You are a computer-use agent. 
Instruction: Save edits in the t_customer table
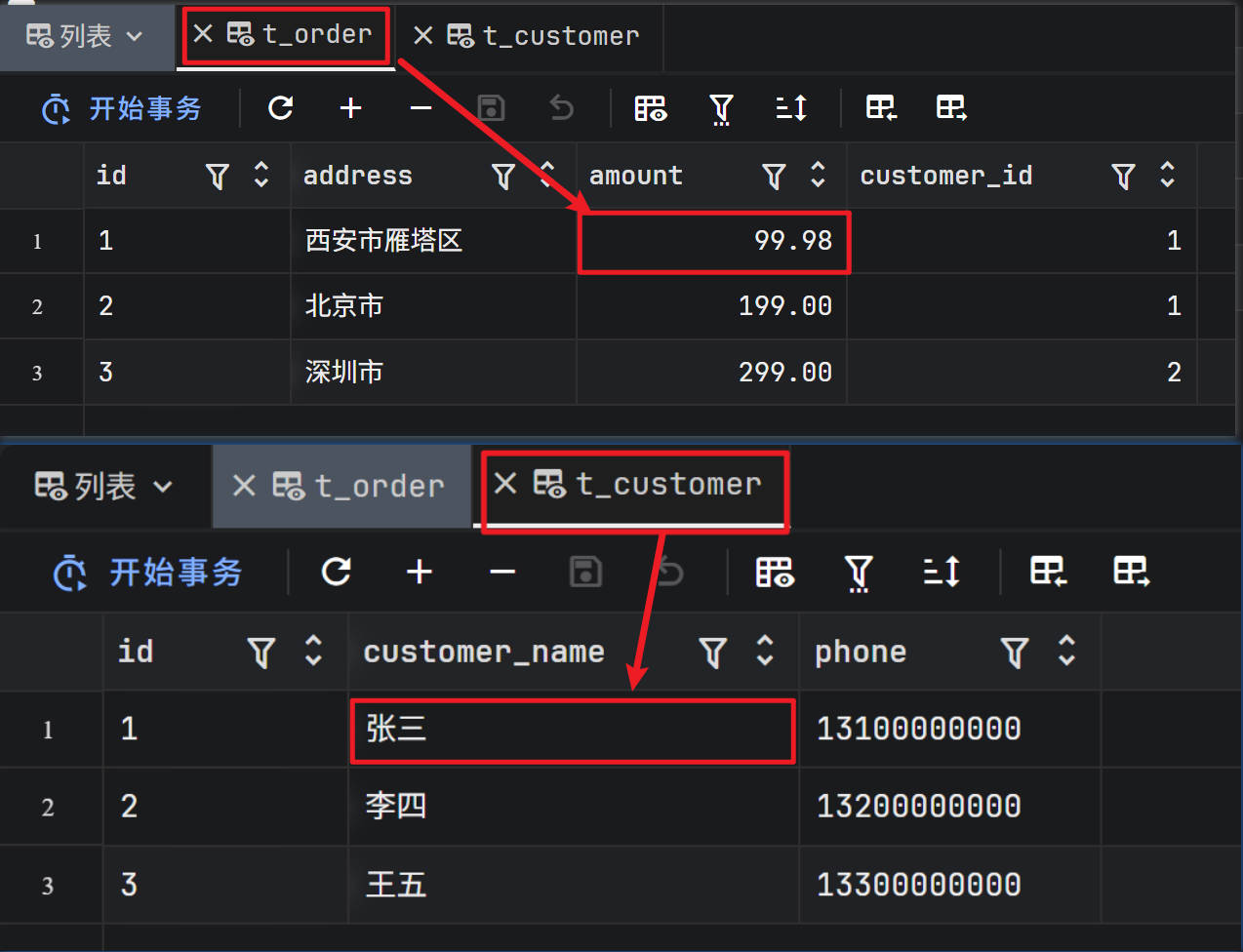coord(584,573)
